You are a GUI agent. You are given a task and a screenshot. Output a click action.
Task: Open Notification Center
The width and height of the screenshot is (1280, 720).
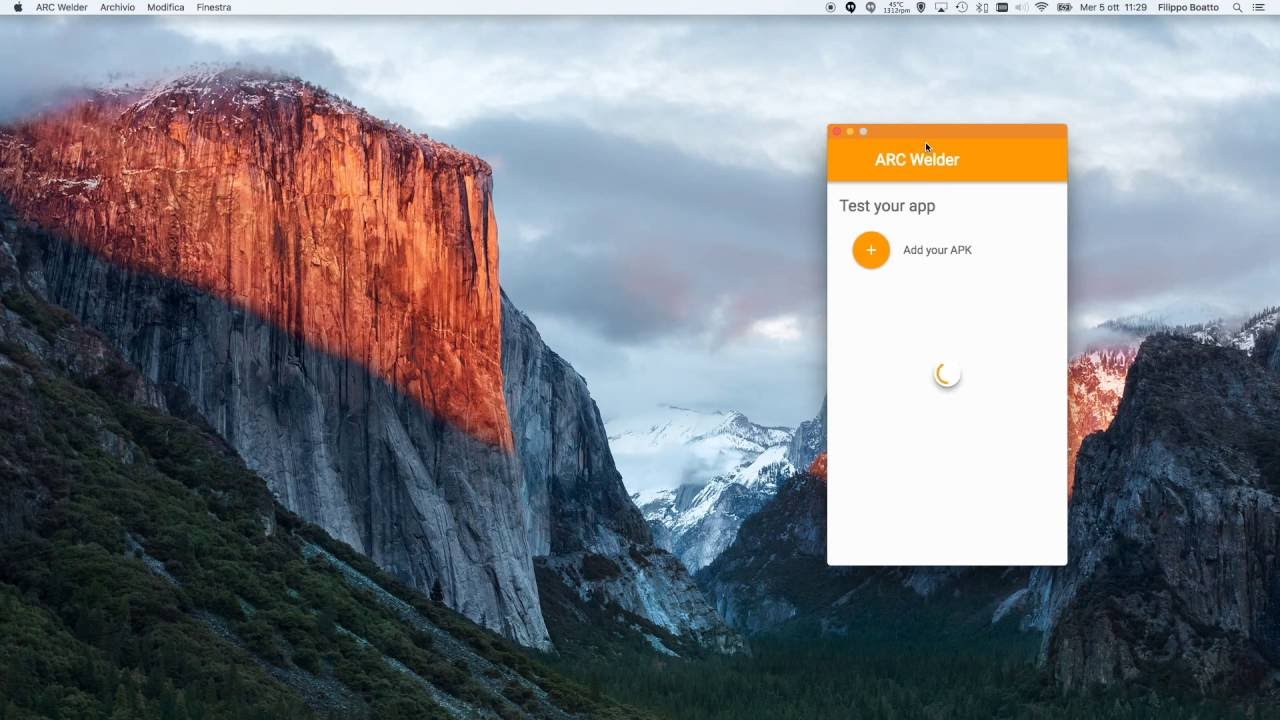(x=1258, y=7)
